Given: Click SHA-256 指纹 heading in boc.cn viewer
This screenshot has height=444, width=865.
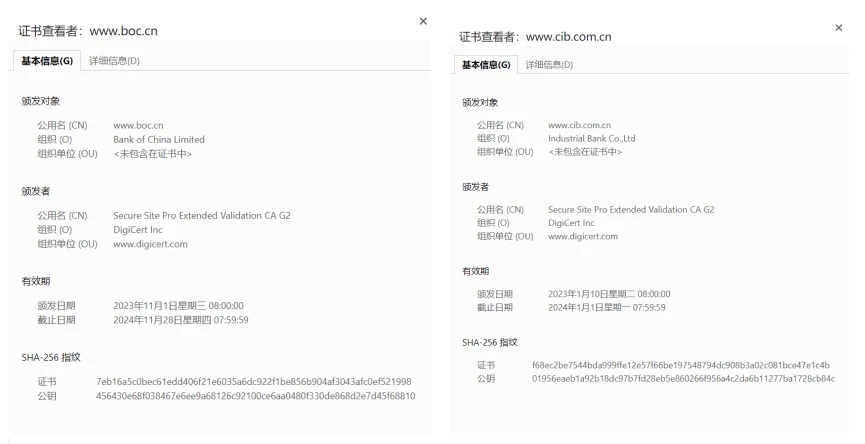Looking at the screenshot, I should pyautogui.click(x=51, y=357).
